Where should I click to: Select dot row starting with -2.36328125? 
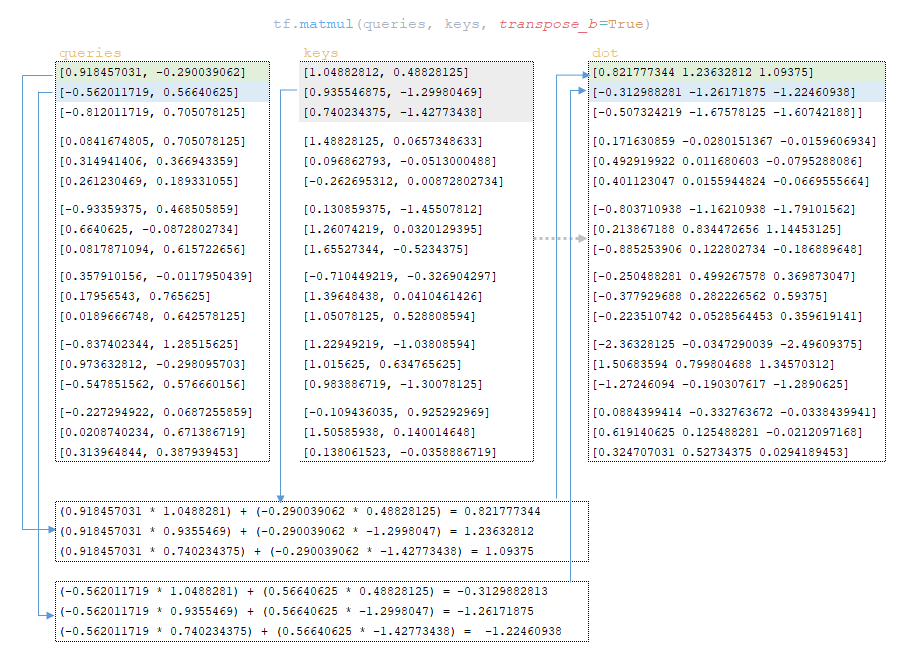728,344
